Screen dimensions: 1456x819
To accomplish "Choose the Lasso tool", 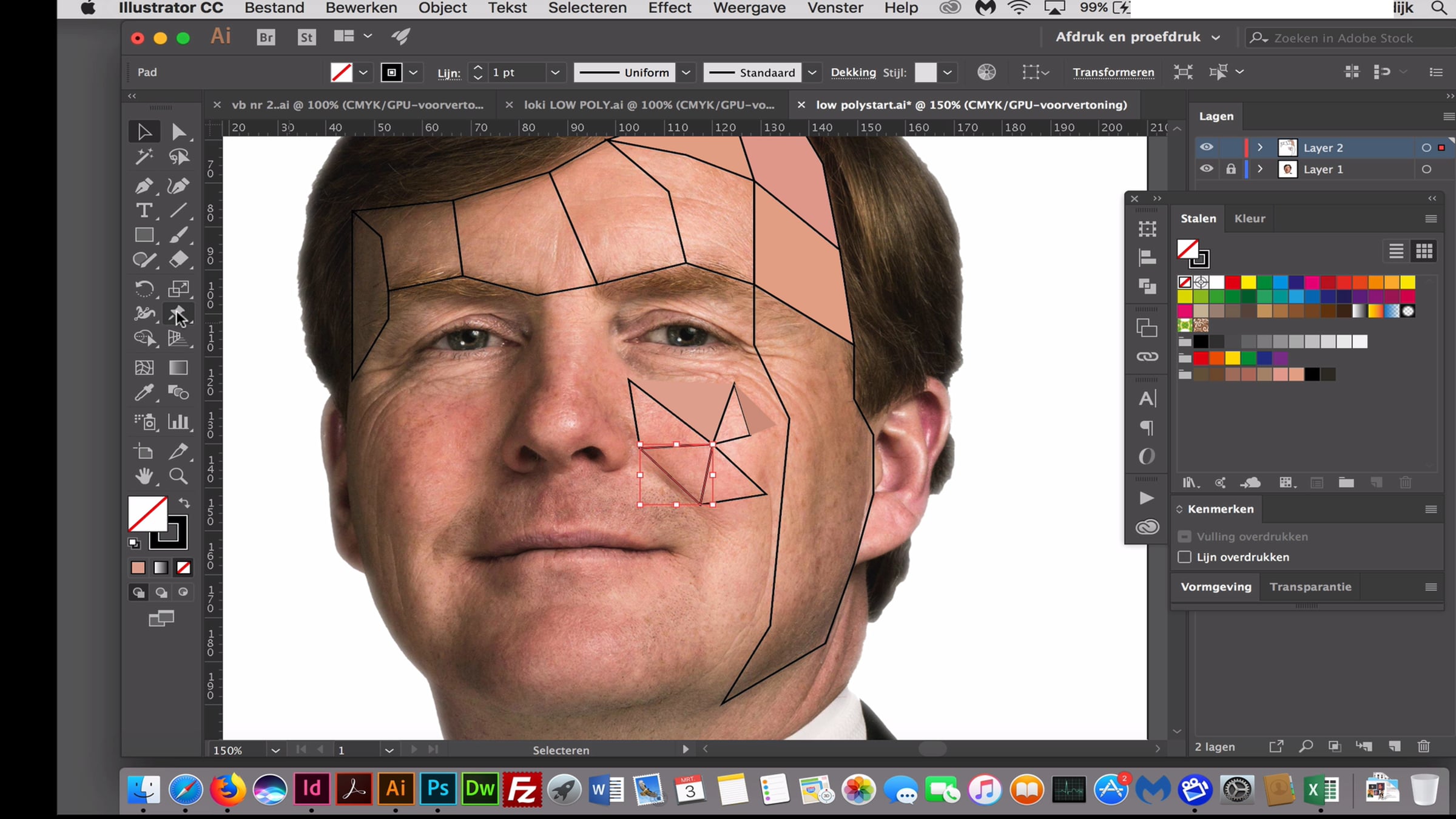I will pos(179,157).
